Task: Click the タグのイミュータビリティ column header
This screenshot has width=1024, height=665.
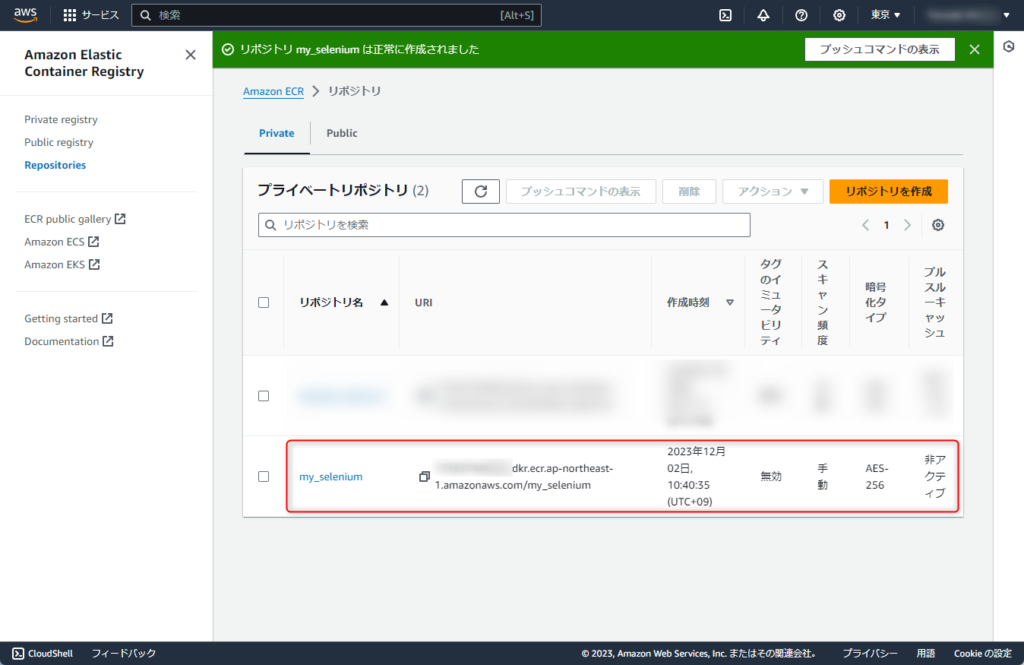Action: 771,302
